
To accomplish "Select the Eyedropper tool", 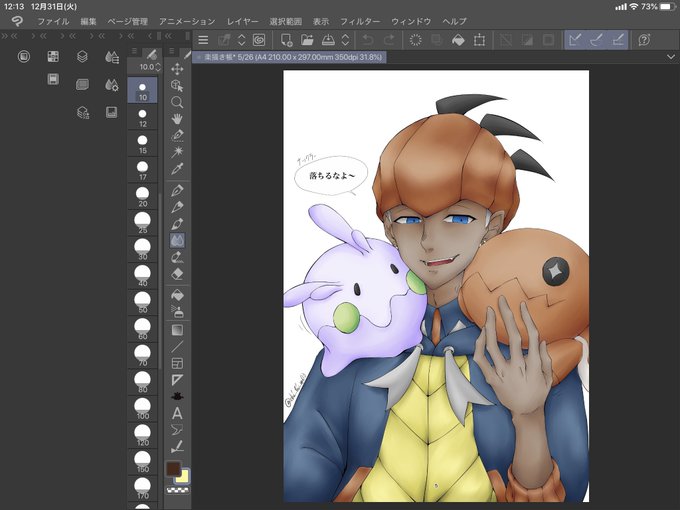I will 177,169.
